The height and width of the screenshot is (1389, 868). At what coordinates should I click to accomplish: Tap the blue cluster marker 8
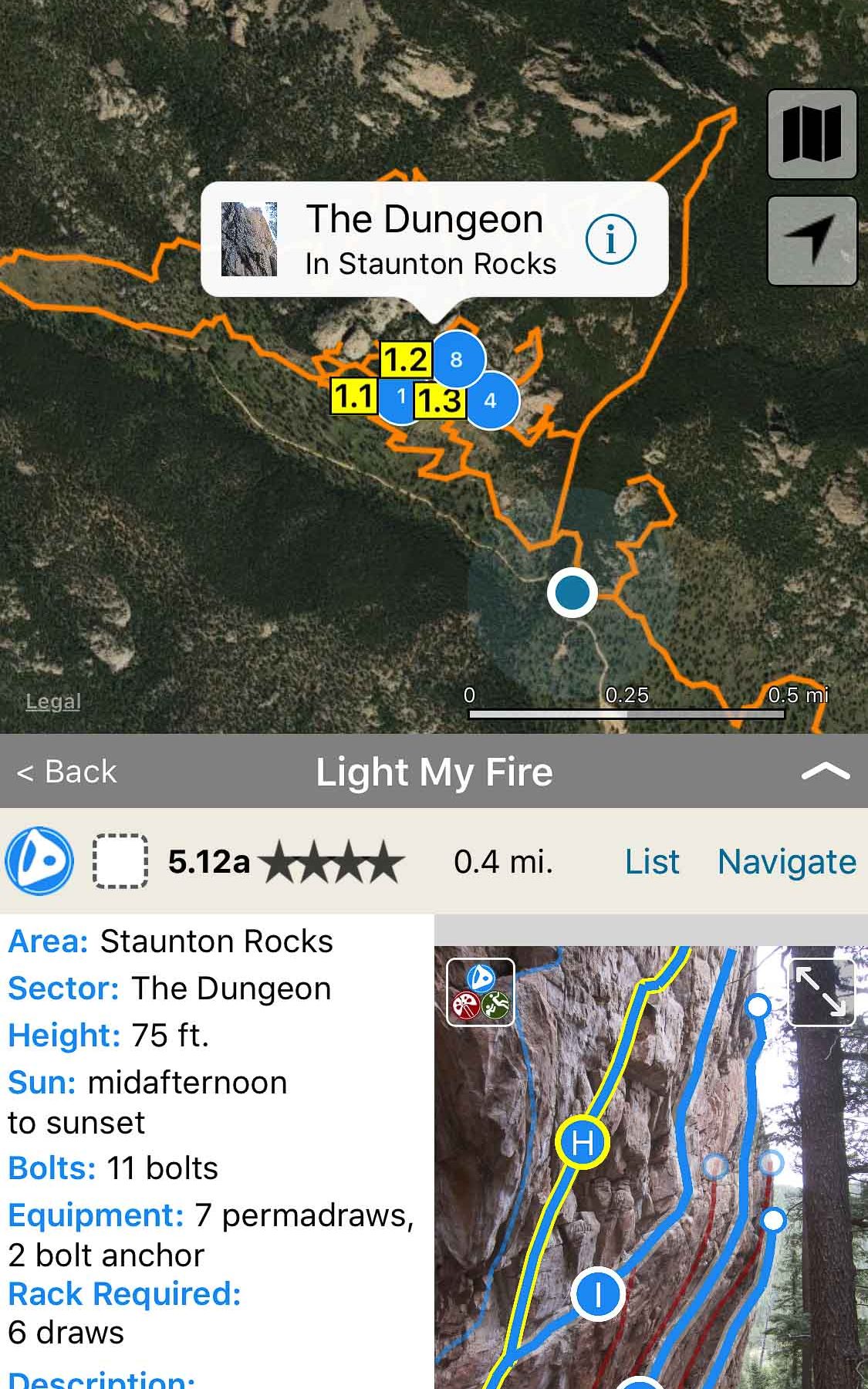click(458, 359)
